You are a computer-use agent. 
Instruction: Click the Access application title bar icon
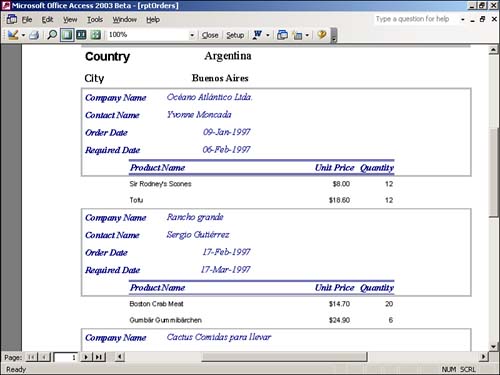(x=6, y=5)
